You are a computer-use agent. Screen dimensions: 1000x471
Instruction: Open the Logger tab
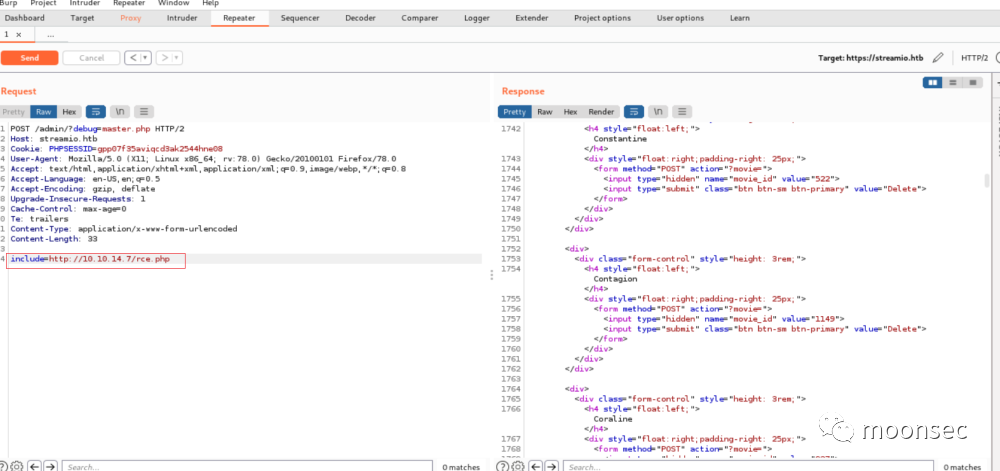click(477, 18)
